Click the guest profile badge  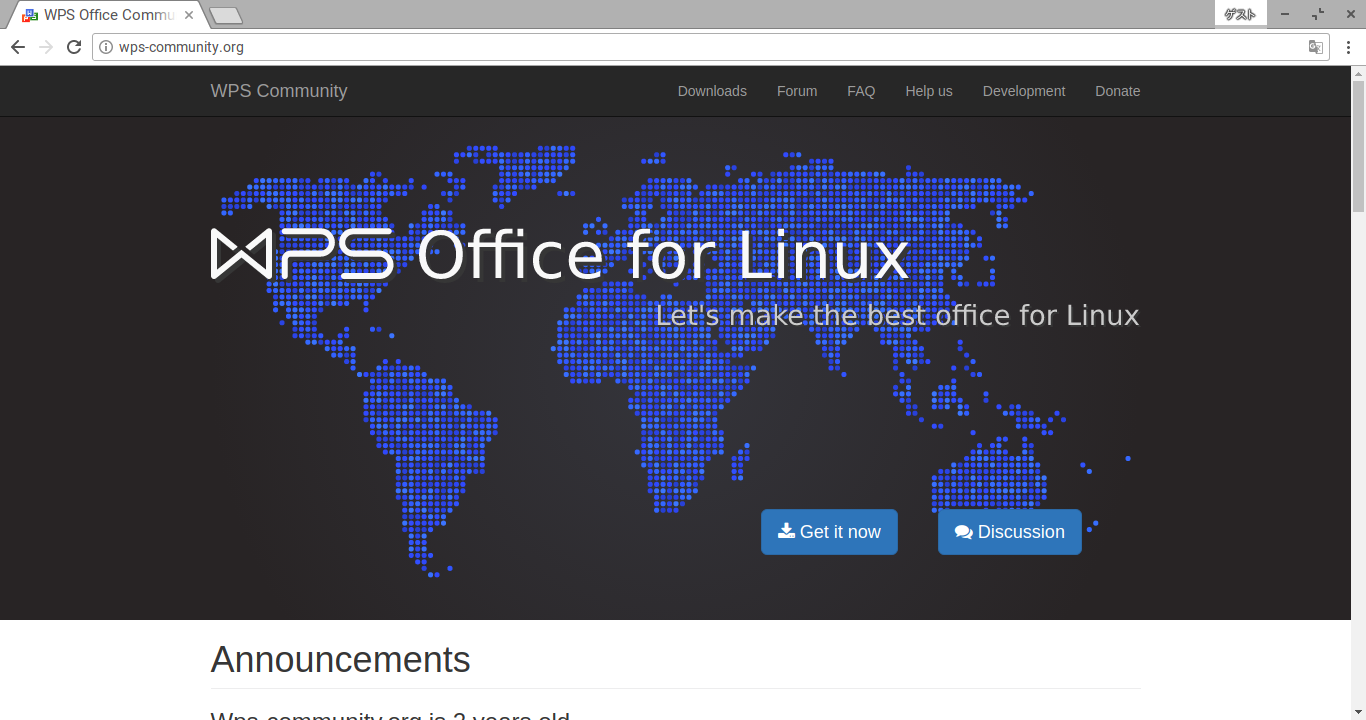(x=1240, y=14)
